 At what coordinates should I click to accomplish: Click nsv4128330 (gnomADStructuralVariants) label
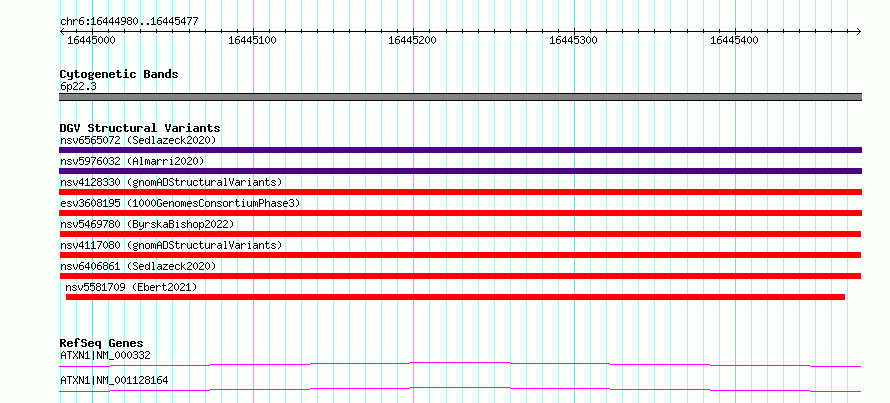click(x=171, y=182)
